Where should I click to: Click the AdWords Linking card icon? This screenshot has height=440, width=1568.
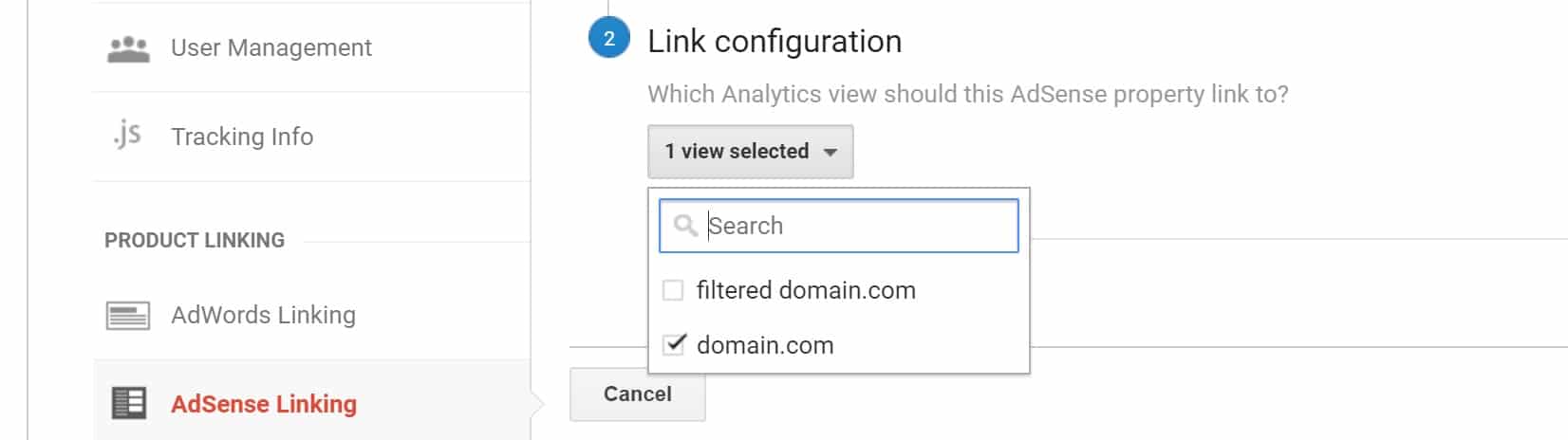click(128, 316)
